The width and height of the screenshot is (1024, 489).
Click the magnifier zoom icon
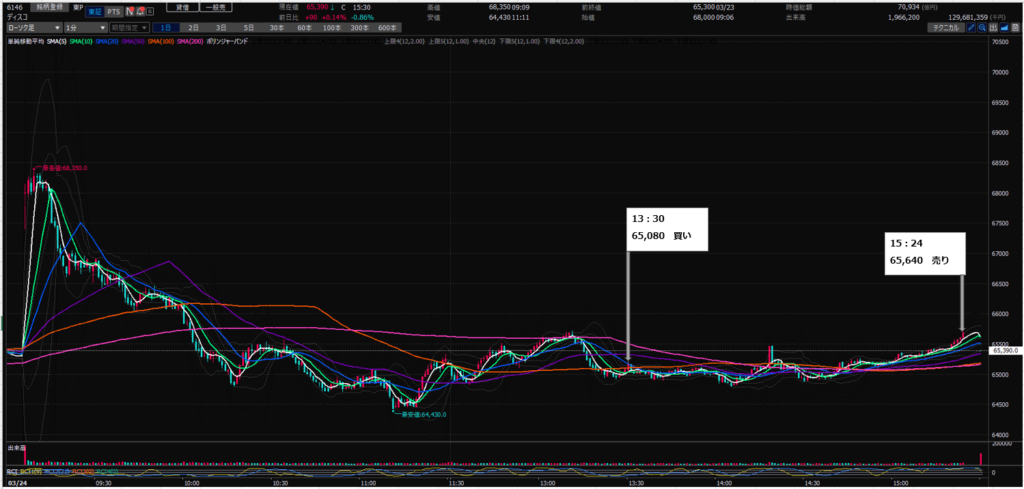click(983, 28)
